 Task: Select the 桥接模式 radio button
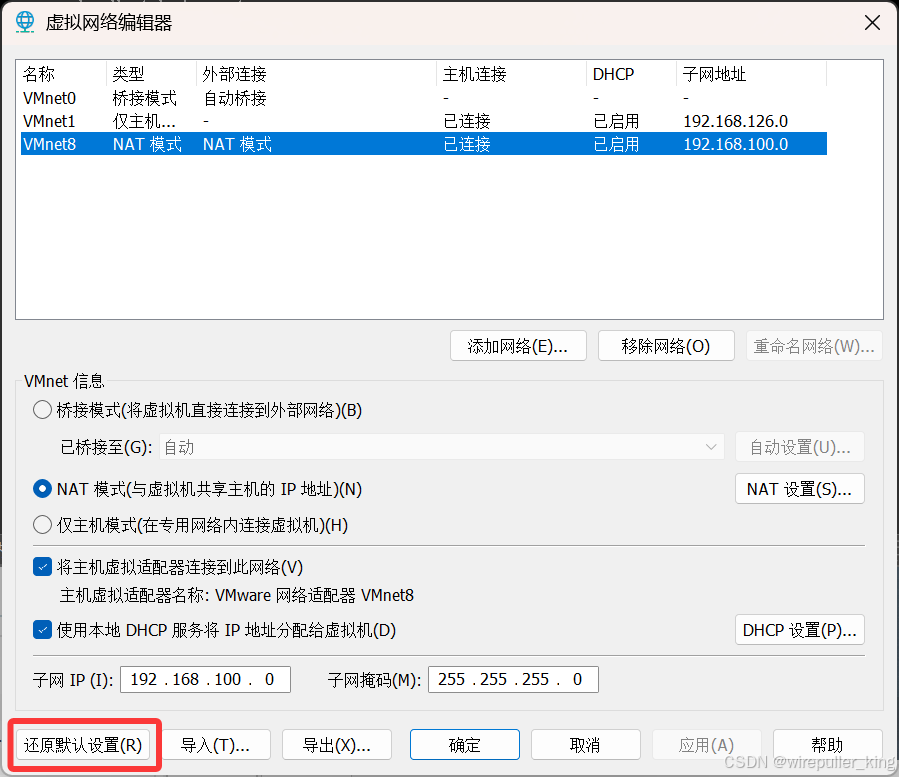tap(42, 410)
